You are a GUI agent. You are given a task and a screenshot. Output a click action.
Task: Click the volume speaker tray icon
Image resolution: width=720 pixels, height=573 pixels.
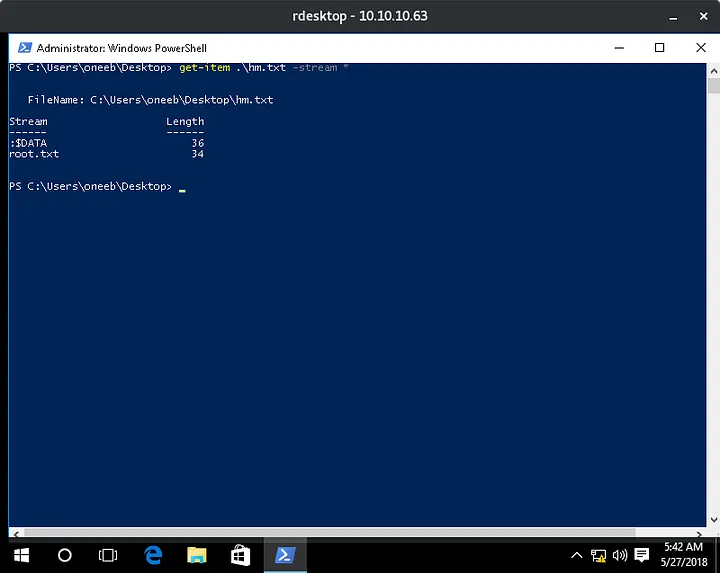619,555
